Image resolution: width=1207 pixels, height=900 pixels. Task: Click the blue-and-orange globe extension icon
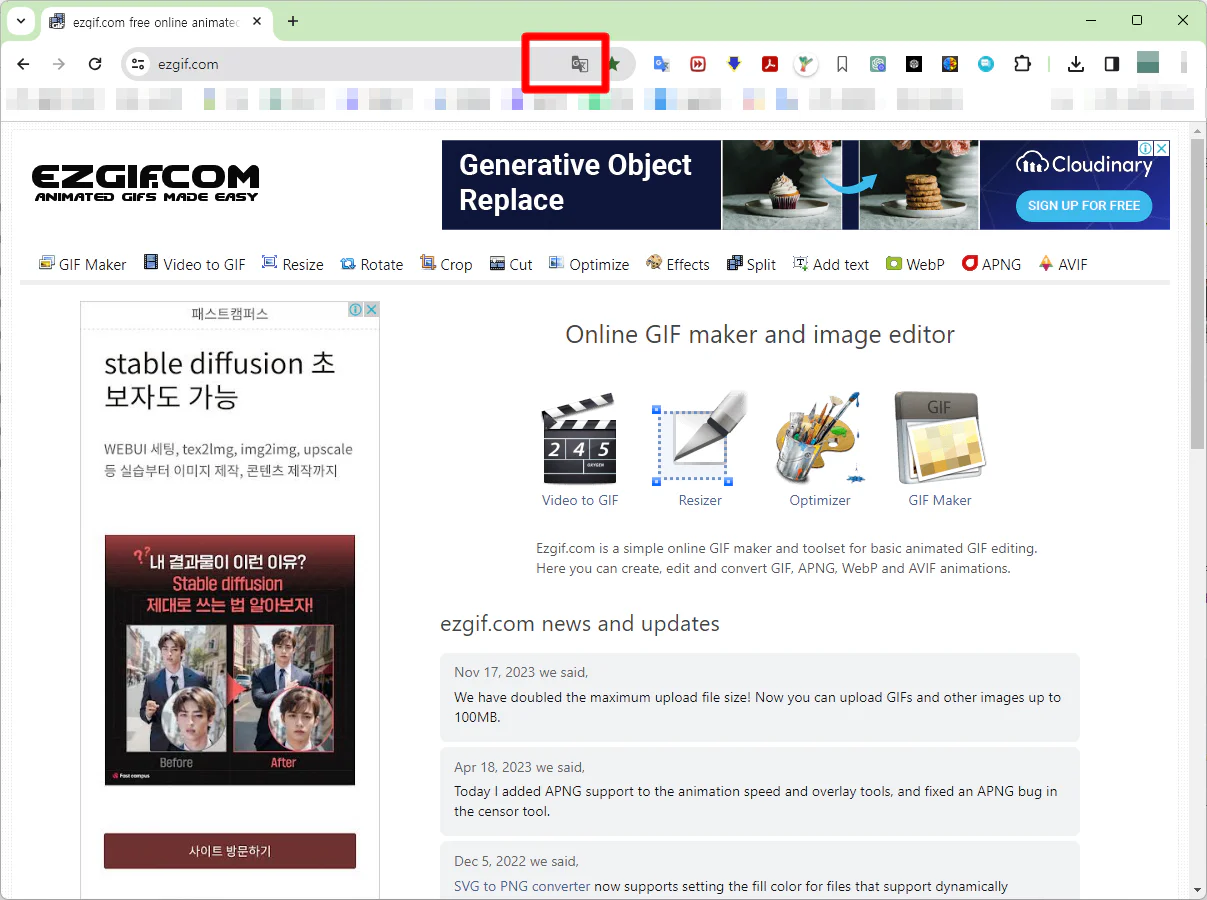tap(950, 64)
